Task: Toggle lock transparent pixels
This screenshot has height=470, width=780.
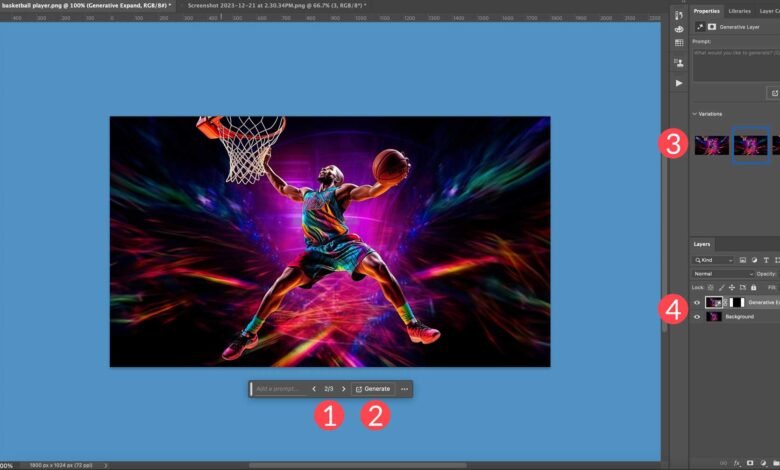Action: 710,287
